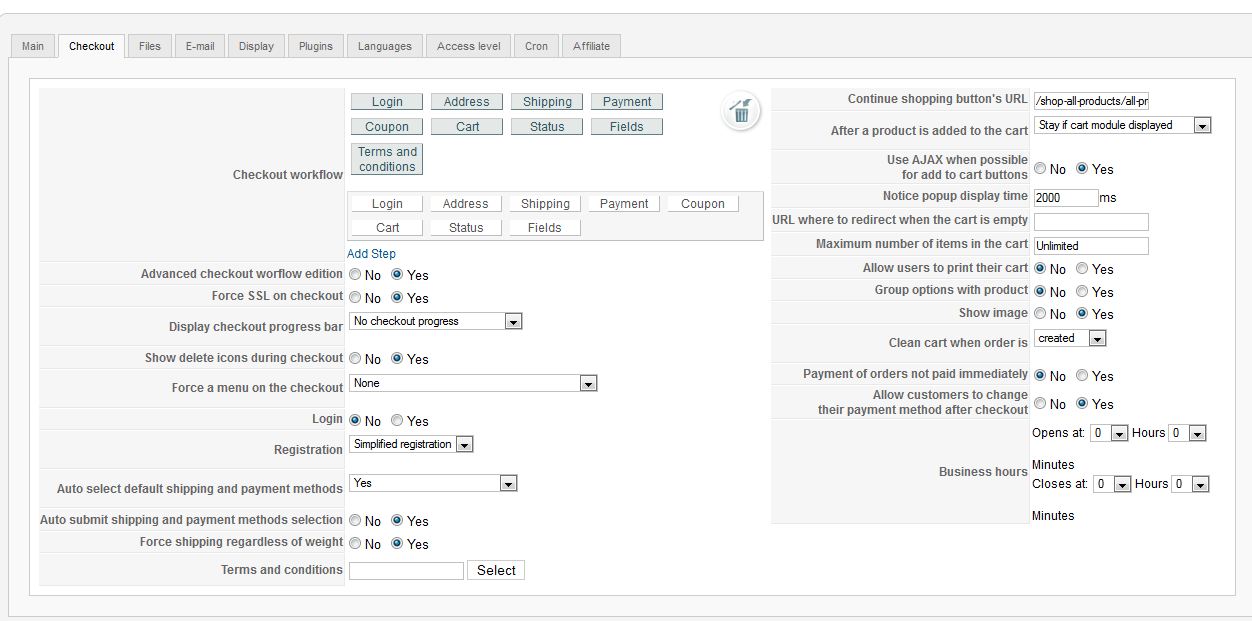Screen dimensions: 1252x621
Task: Open the Access level tab
Action: tap(468, 46)
